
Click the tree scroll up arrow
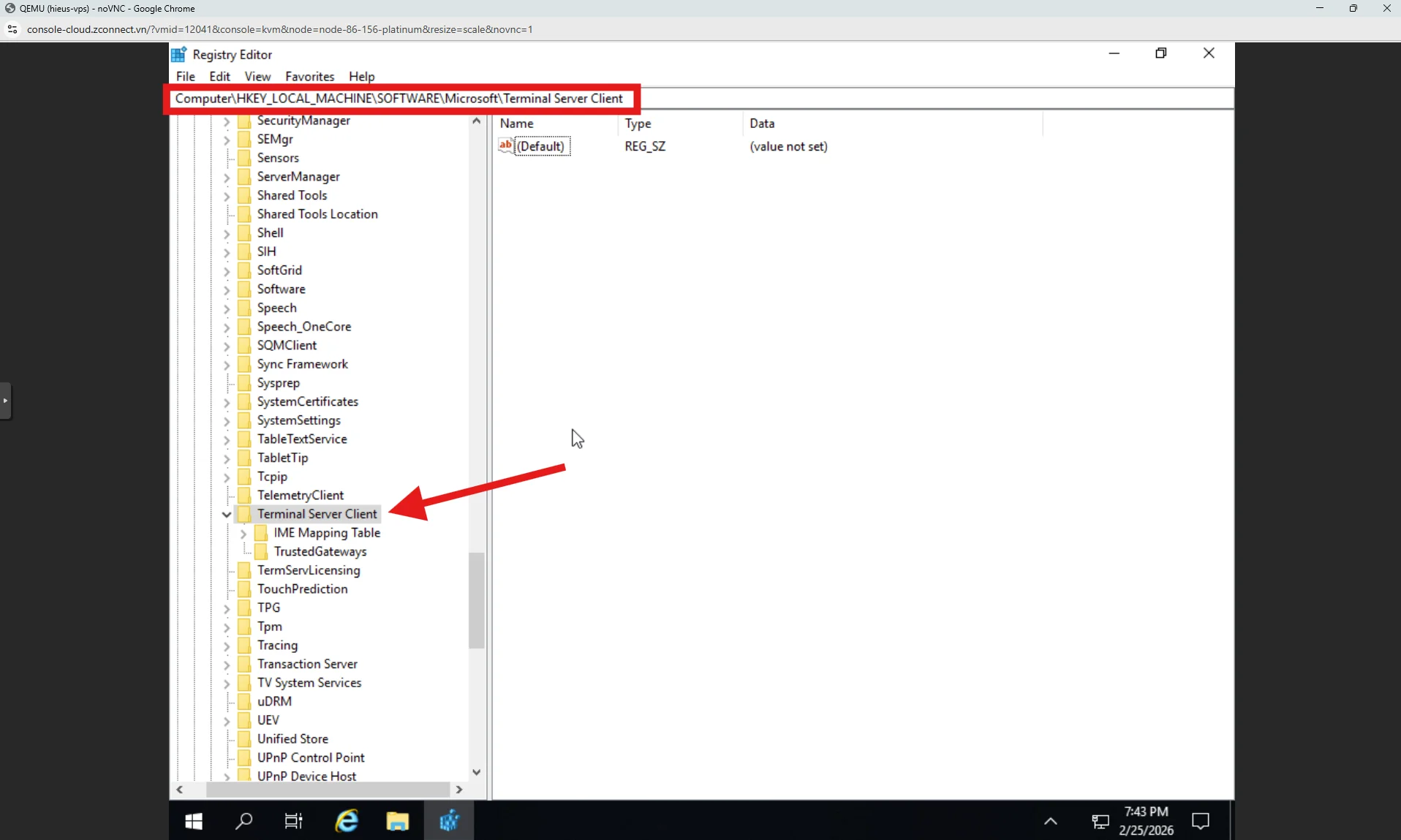coord(477,121)
